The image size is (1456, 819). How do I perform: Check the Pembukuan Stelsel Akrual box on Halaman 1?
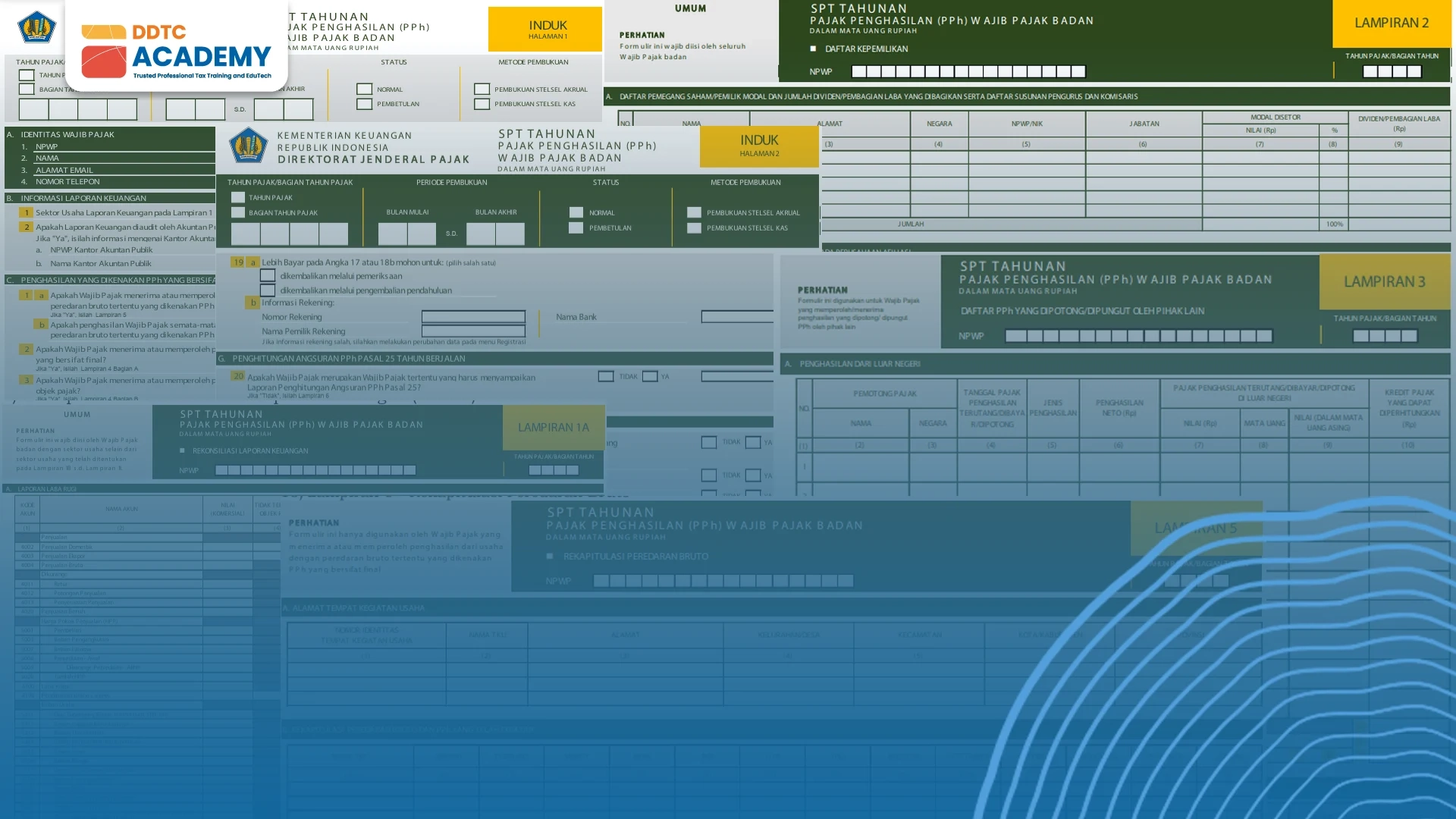coord(482,89)
